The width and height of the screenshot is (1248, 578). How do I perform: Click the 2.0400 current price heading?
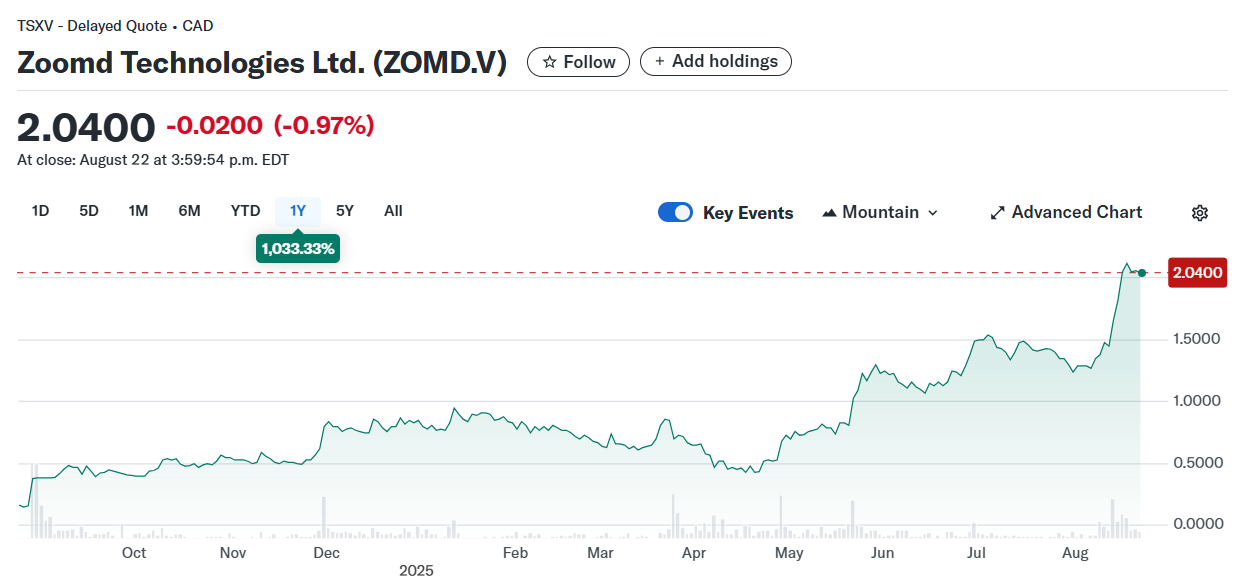(x=86, y=127)
